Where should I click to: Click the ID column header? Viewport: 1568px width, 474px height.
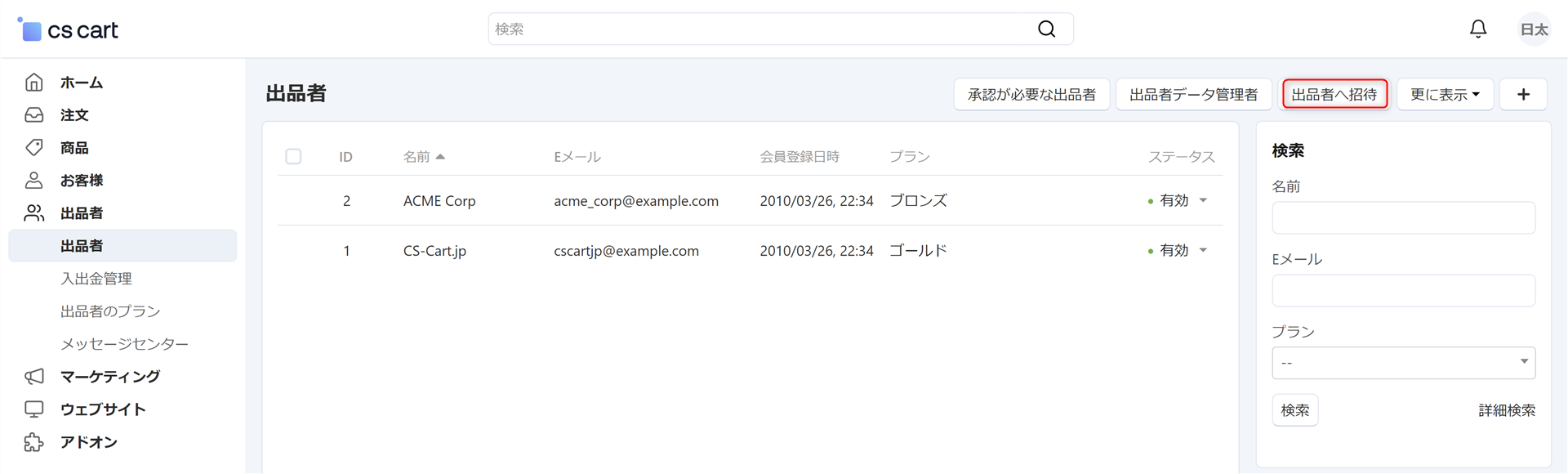[x=346, y=157]
